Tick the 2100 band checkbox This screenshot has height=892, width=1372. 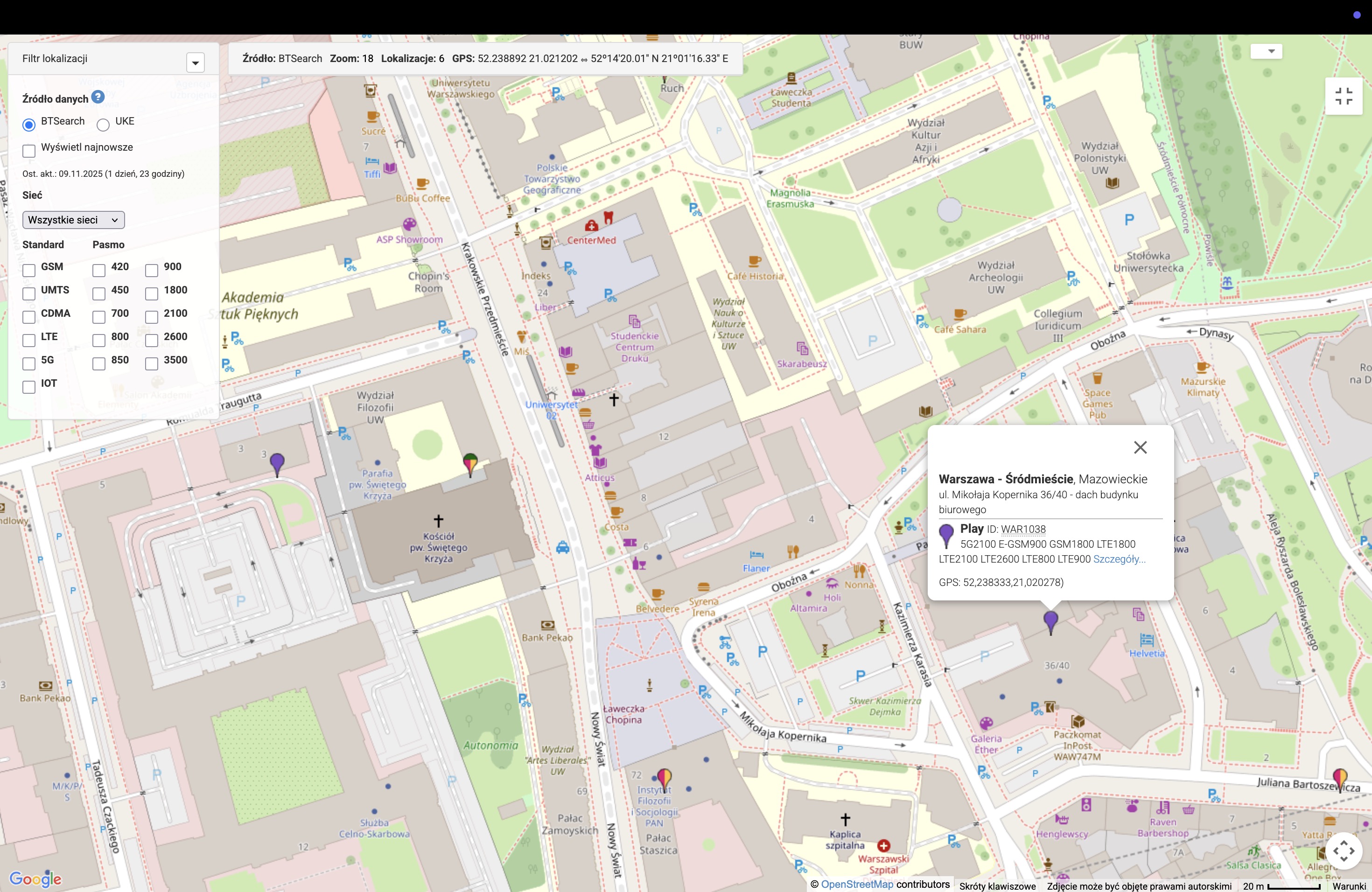(x=152, y=317)
